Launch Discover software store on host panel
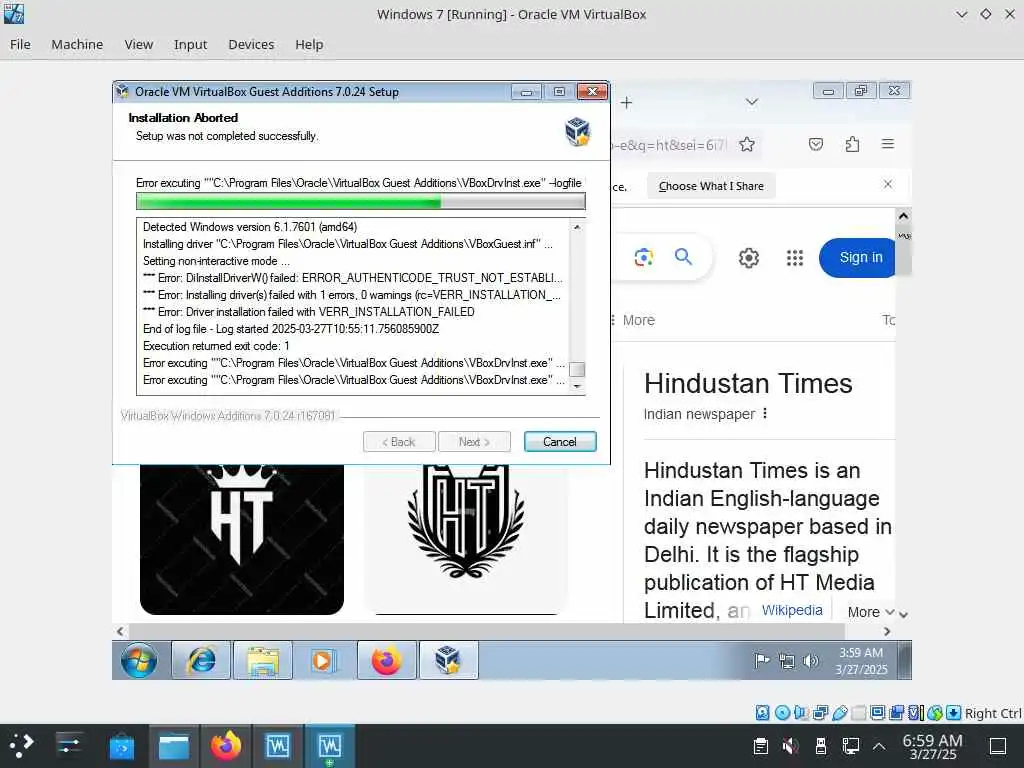This screenshot has height=768, width=1024. pos(121,745)
